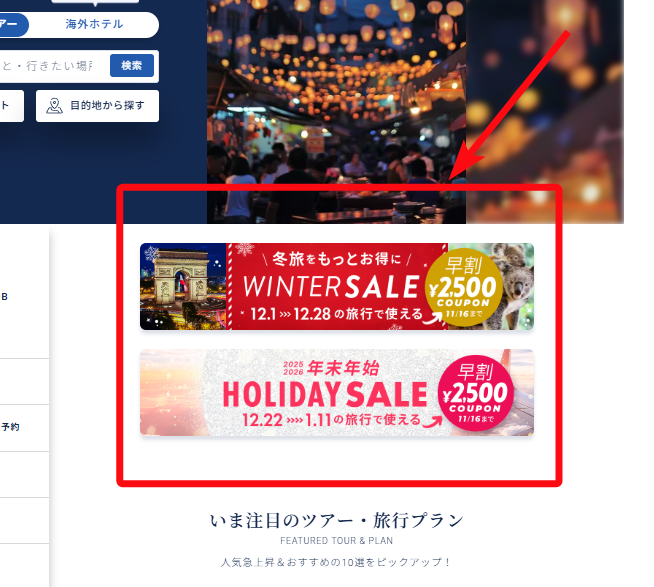The image size is (654, 587).
Task: Click the Arc de Triomphe photo
Action: point(183,287)
